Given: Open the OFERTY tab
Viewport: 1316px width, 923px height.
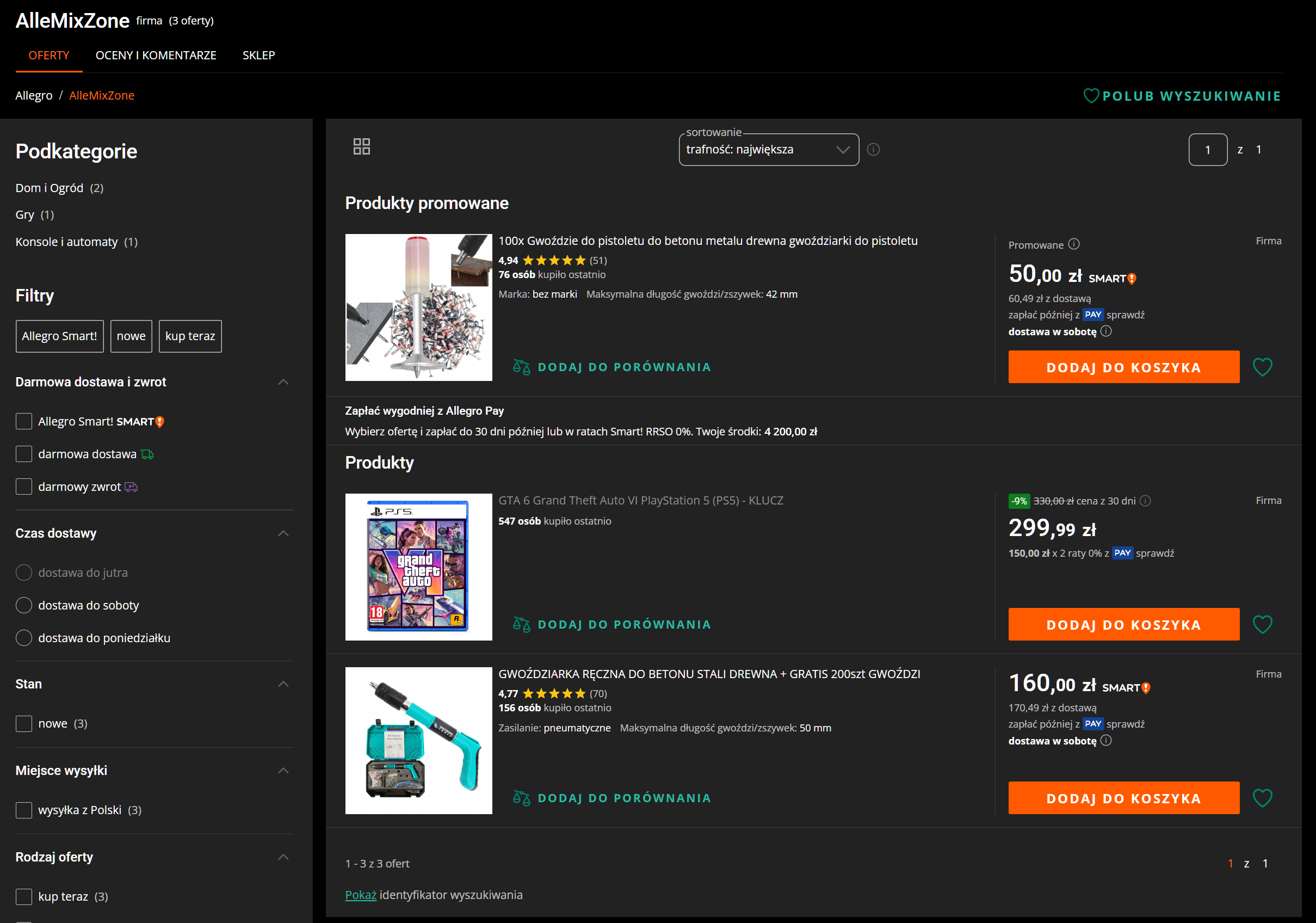Looking at the screenshot, I should pos(49,56).
